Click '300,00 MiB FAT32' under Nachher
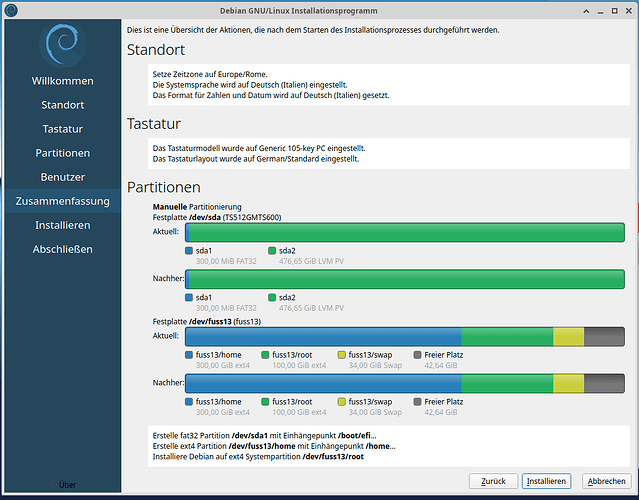 pyautogui.click(x=226, y=308)
